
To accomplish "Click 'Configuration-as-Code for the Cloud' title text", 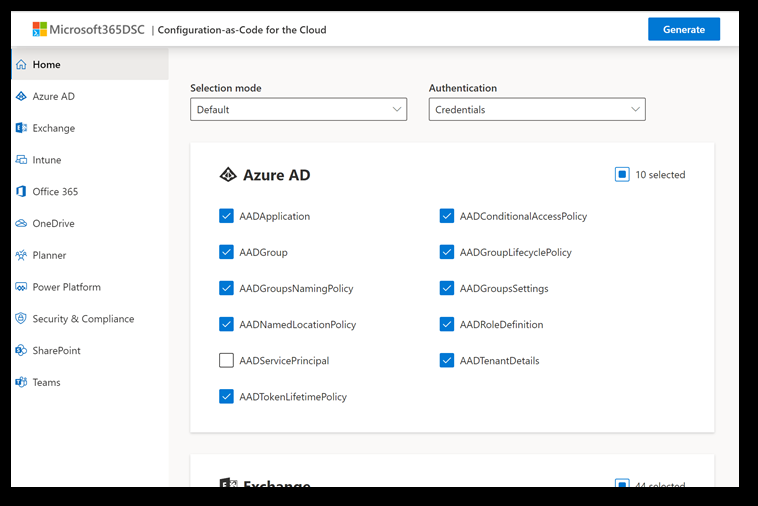I will (242, 30).
